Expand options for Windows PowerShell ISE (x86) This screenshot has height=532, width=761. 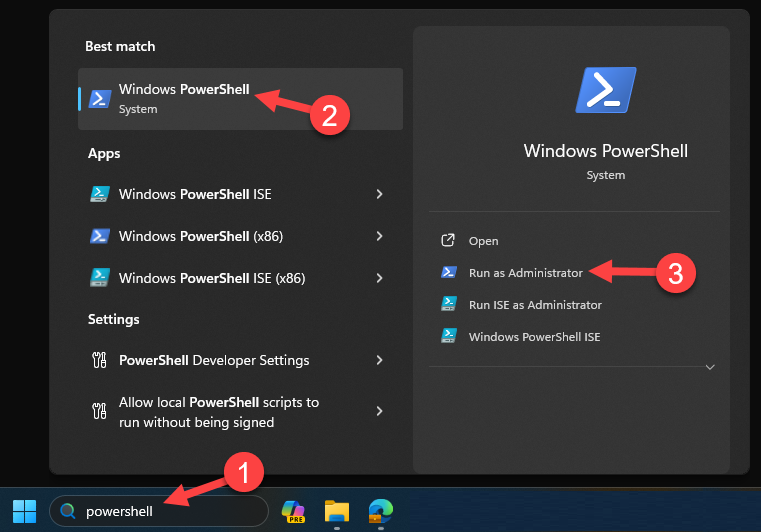pos(380,278)
